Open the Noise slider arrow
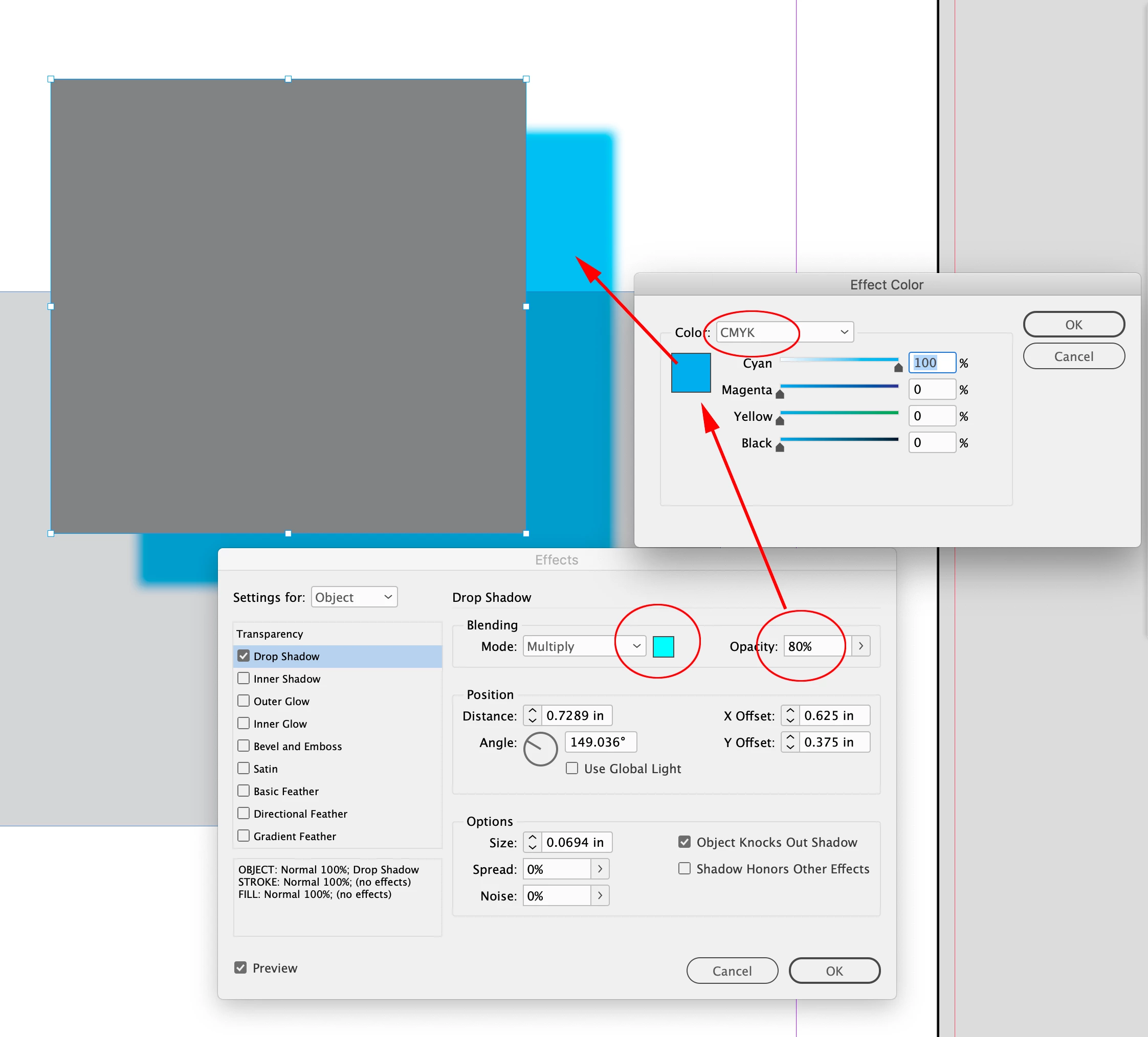 (x=600, y=896)
